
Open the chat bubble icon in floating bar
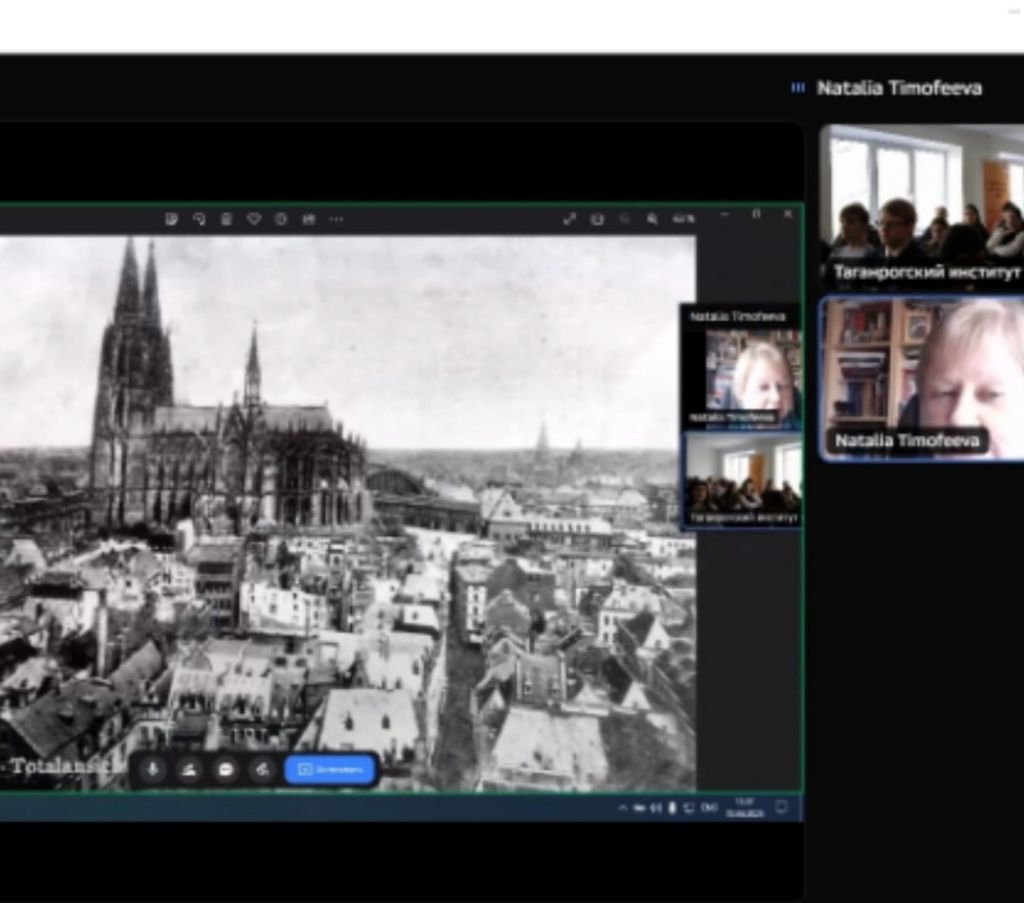point(225,769)
